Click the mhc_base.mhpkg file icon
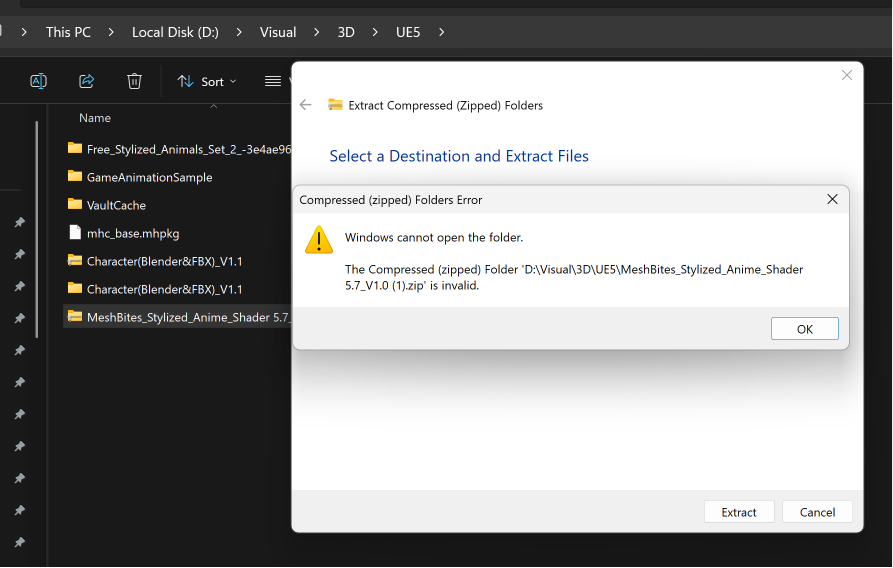The image size is (893, 568). pos(75,232)
